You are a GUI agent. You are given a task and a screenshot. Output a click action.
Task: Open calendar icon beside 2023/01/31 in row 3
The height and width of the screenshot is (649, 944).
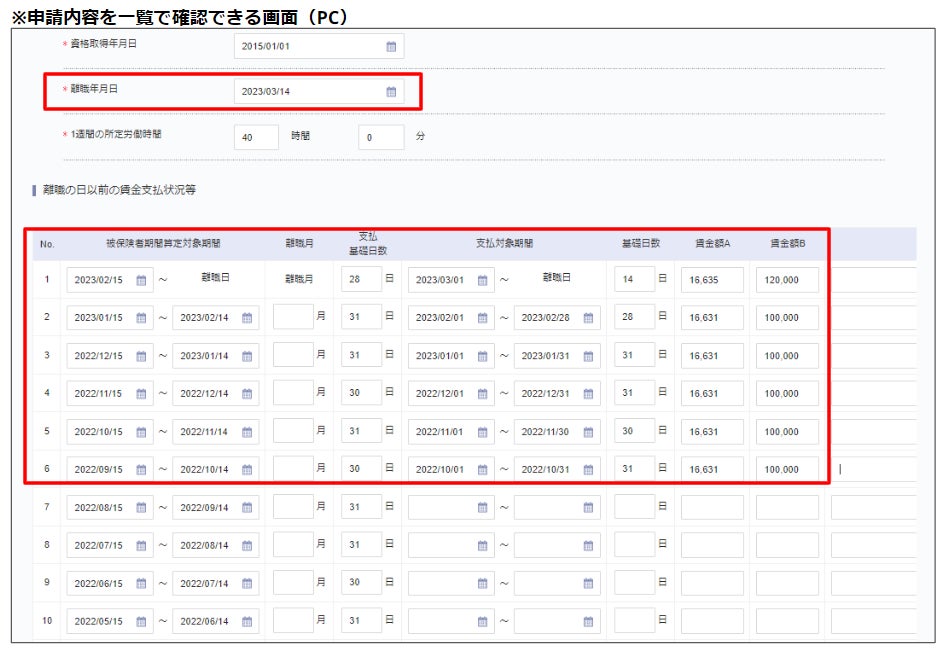coord(589,356)
